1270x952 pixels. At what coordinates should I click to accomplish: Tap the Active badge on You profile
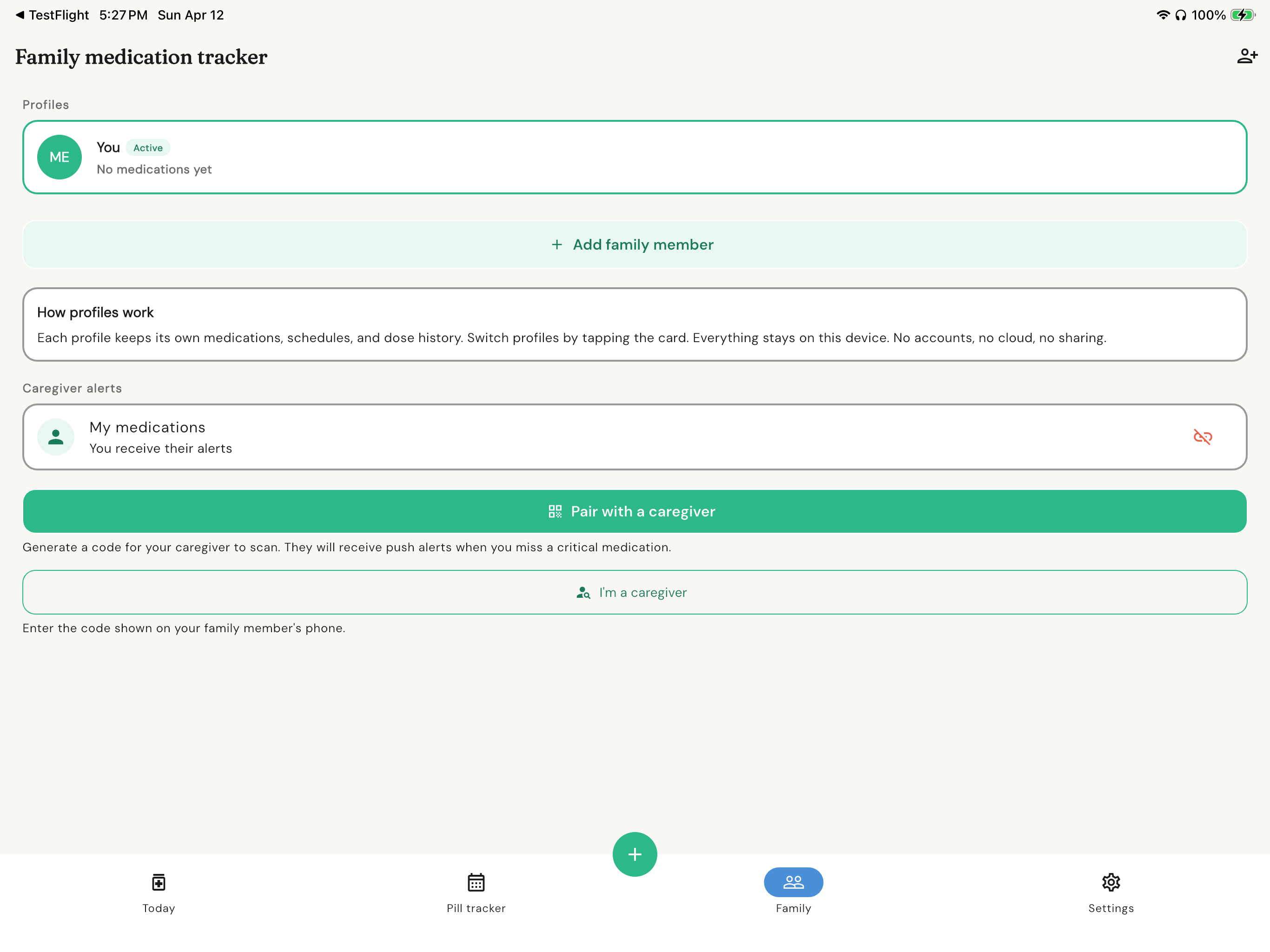(148, 147)
